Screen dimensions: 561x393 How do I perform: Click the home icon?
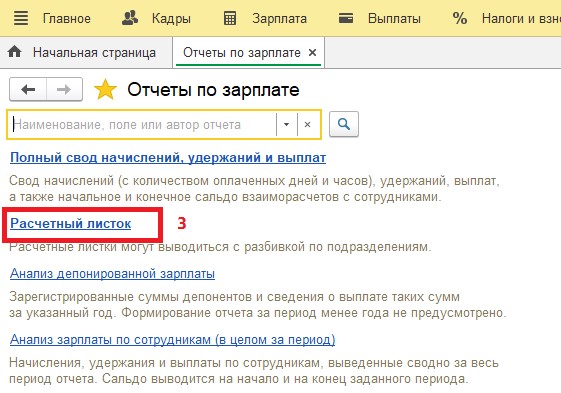(14, 52)
